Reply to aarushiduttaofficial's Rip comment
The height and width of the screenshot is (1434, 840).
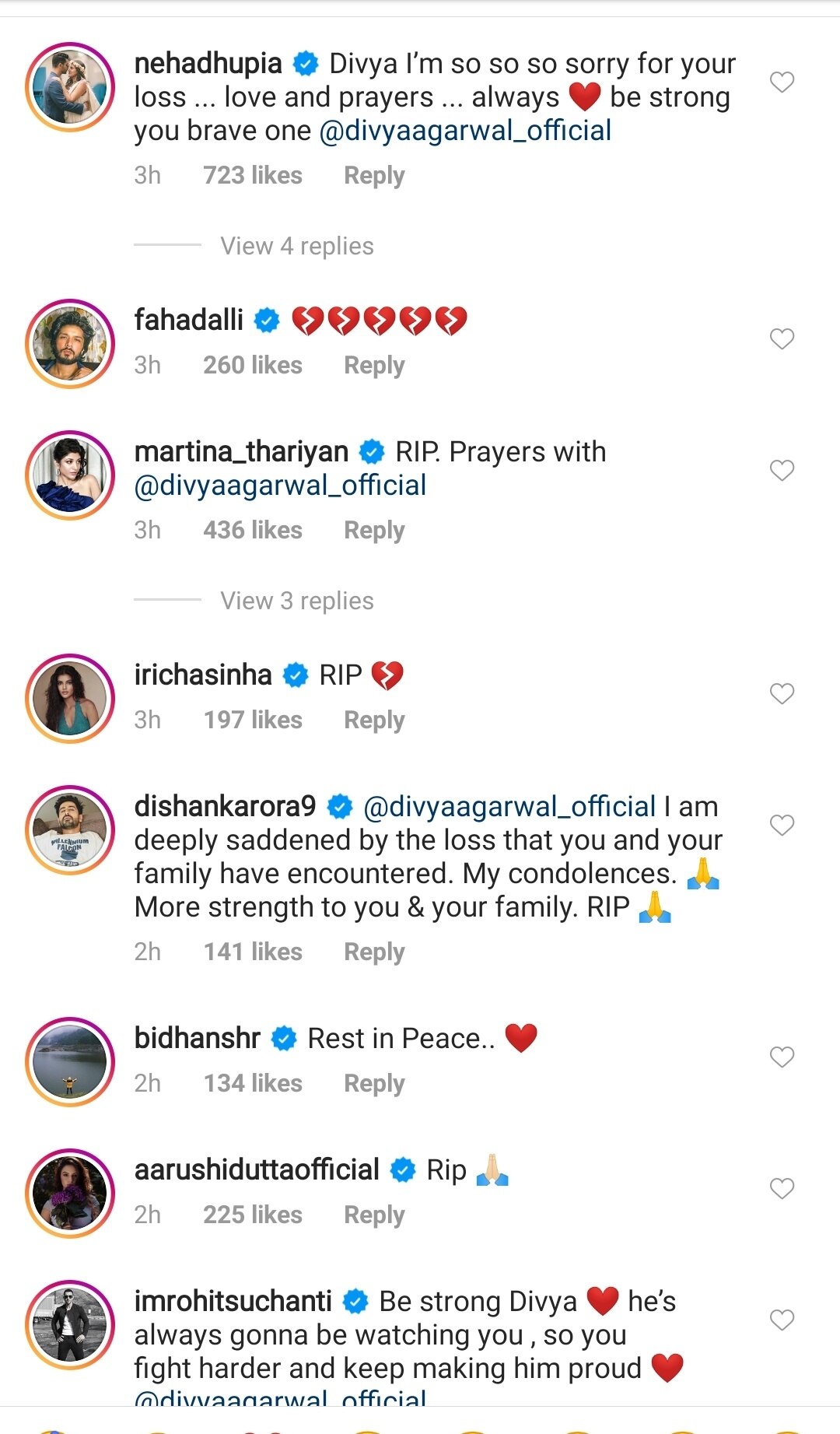[374, 1215]
